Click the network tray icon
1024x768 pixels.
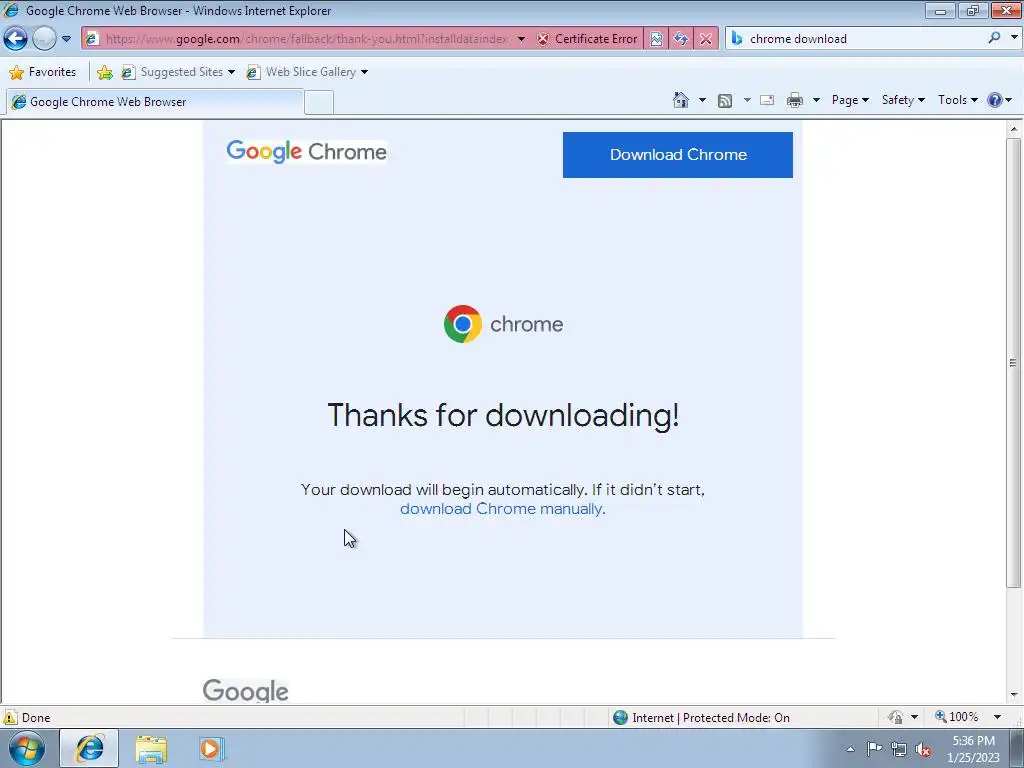[x=899, y=749]
